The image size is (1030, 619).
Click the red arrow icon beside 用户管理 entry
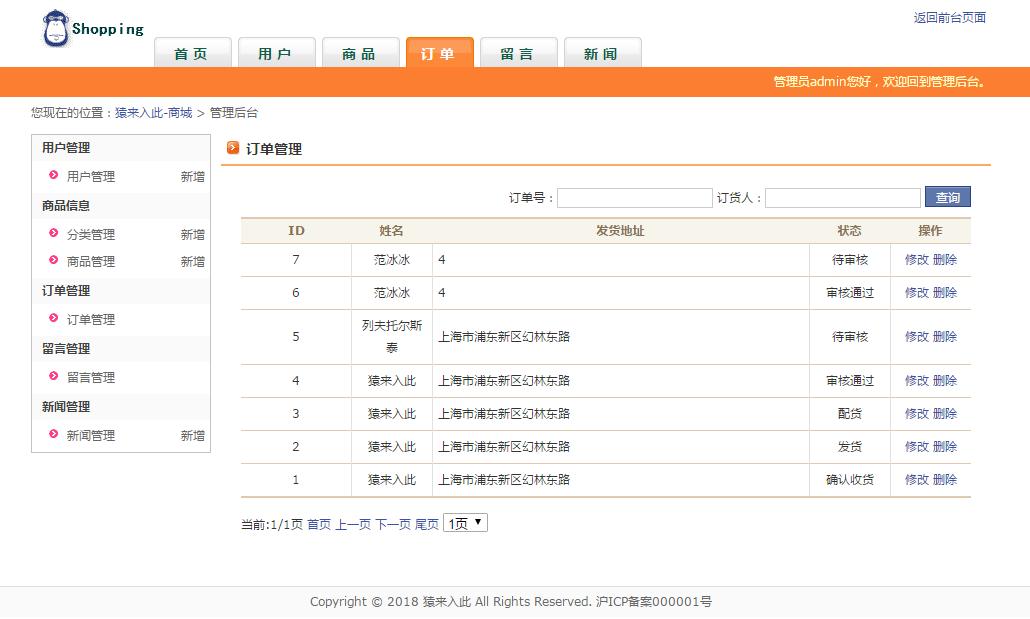point(53,176)
